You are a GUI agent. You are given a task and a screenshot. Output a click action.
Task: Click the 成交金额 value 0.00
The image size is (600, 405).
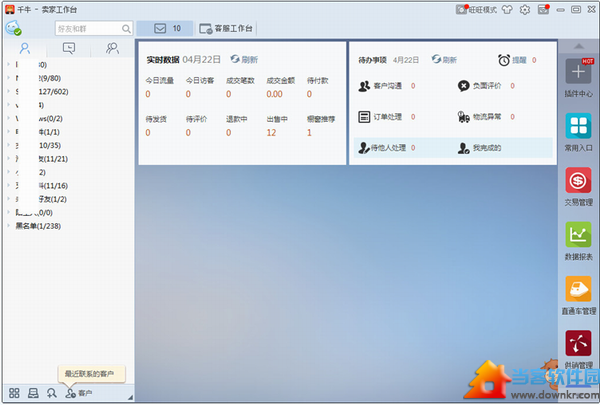[274, 94]
